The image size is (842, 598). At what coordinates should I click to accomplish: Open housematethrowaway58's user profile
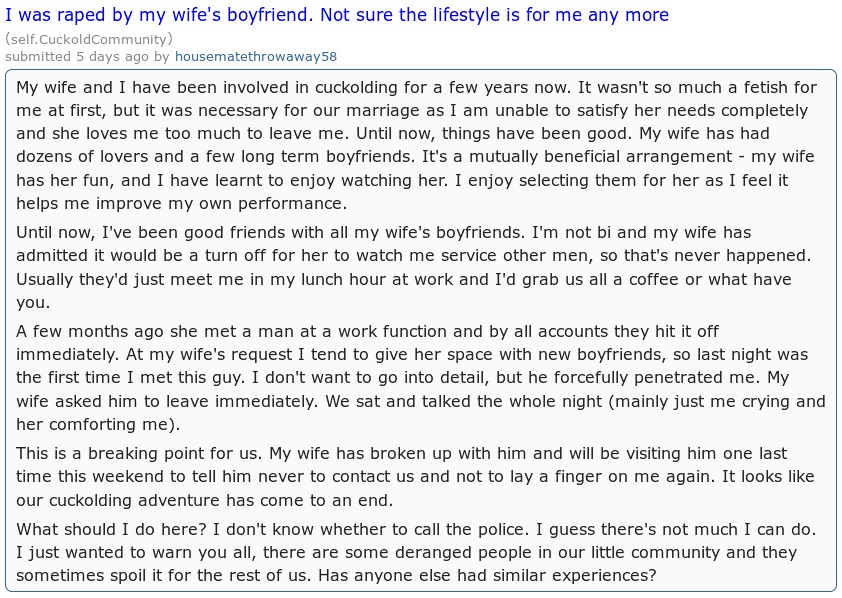pos(256,56)
